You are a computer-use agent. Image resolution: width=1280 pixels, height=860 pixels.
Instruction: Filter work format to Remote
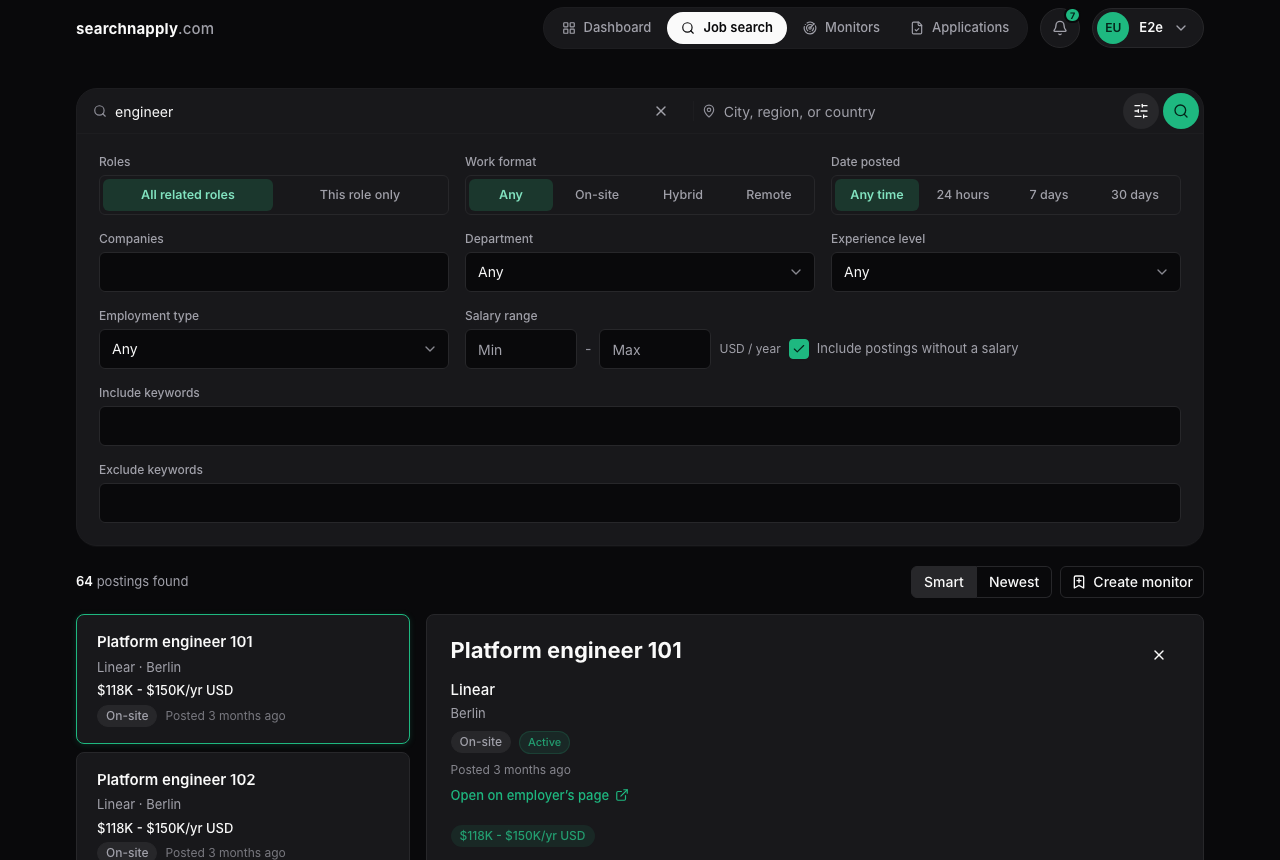tap(769, 195)
